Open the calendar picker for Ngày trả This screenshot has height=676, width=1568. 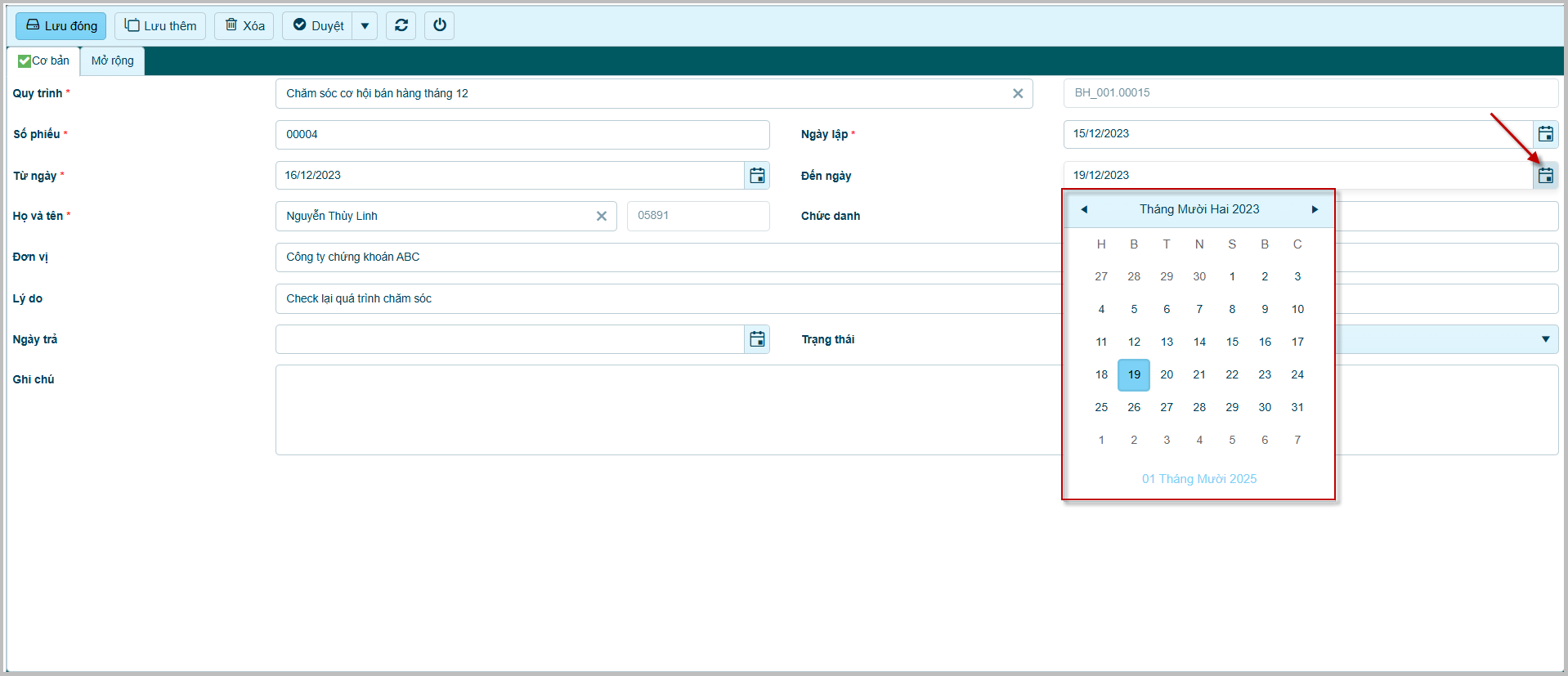[x=757, y=339]
